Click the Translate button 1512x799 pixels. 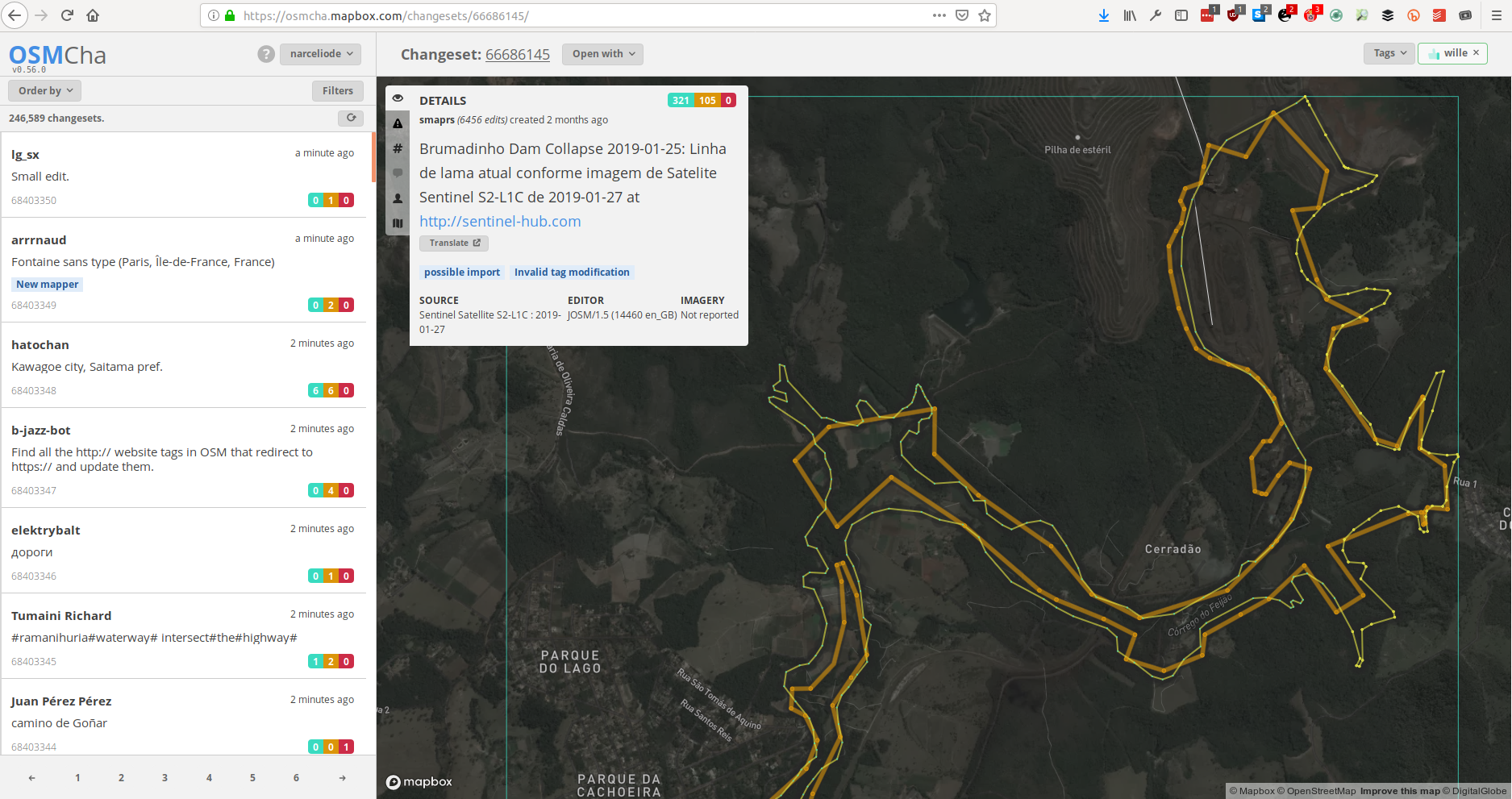click(454, 243)
